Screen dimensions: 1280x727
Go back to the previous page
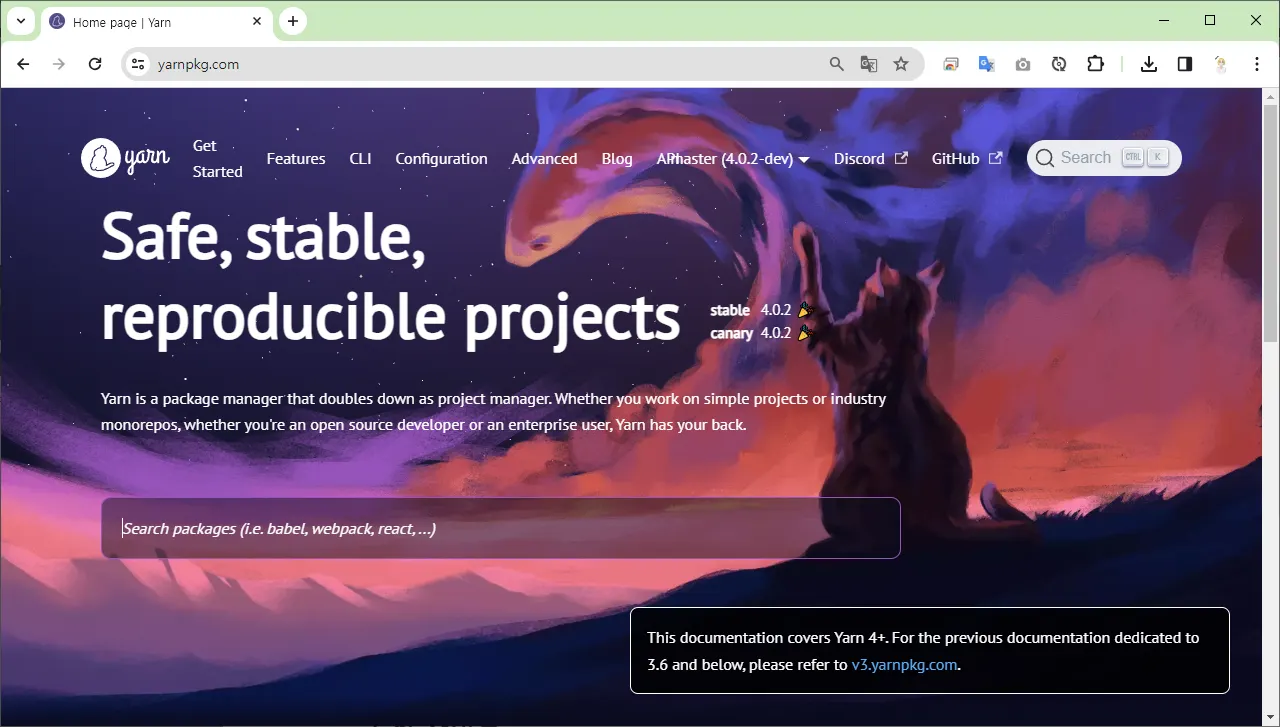[23, 64]
